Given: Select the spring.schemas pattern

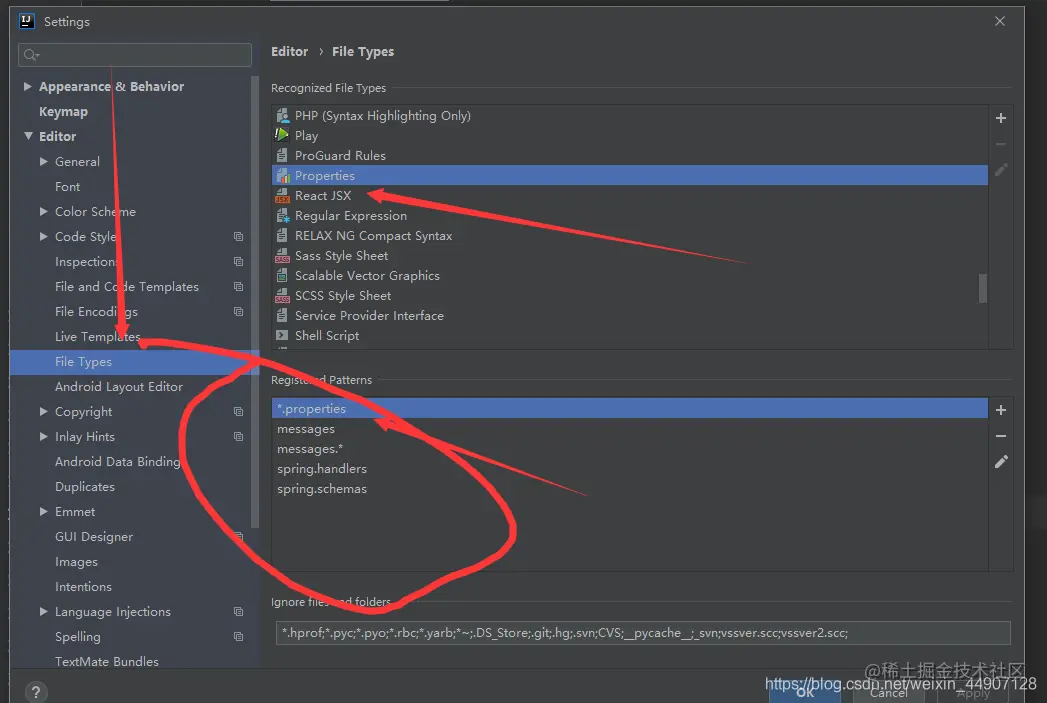Looking at the screenshot, I should click(x=630, y=489).
